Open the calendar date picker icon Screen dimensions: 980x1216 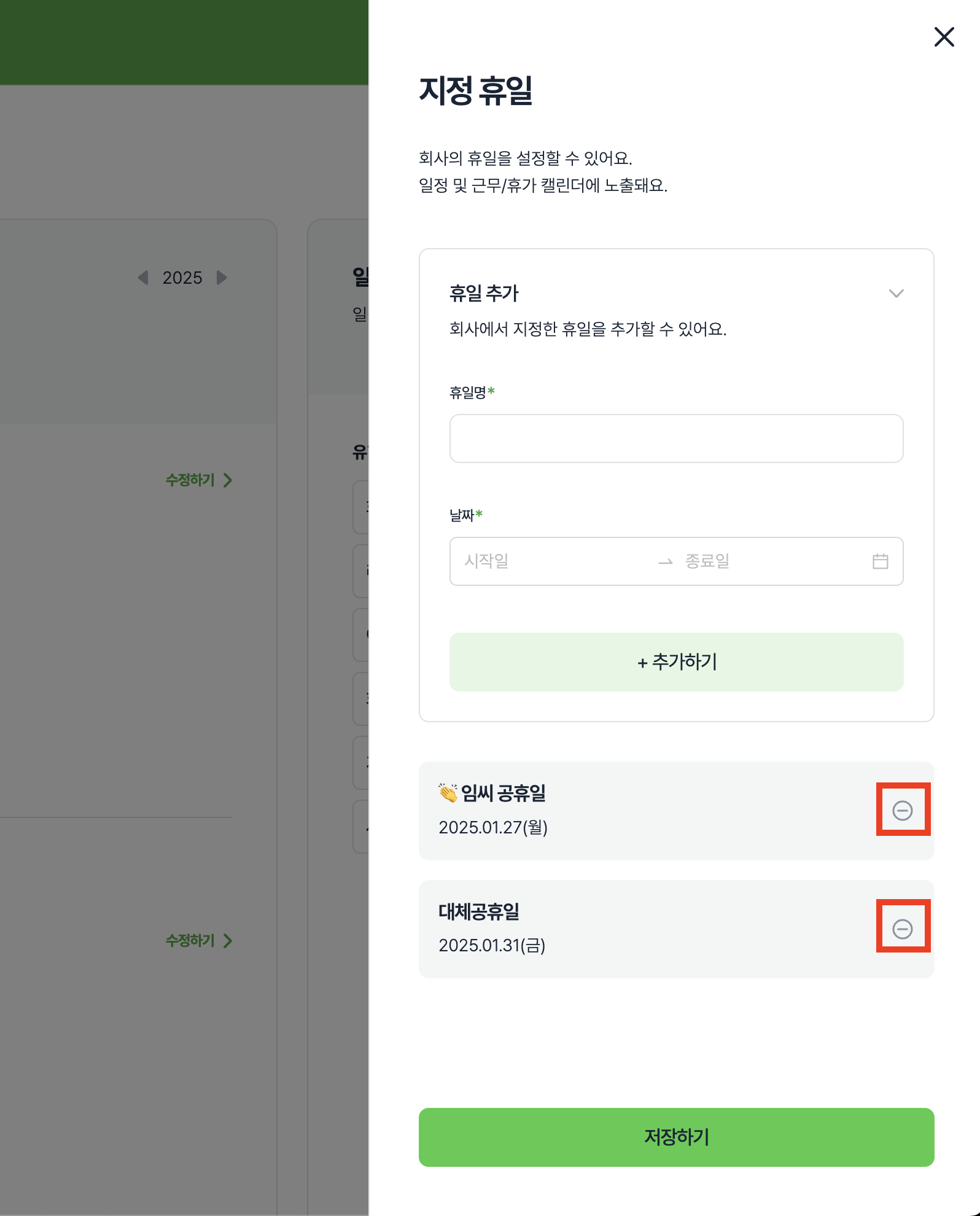pos(880,561)
